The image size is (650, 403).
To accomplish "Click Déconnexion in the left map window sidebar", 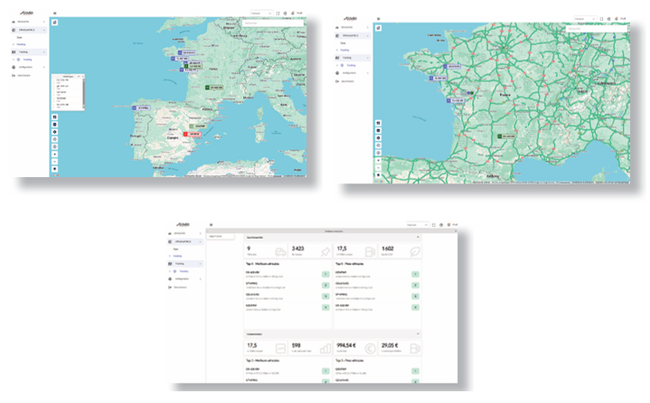I will [22, 75].
